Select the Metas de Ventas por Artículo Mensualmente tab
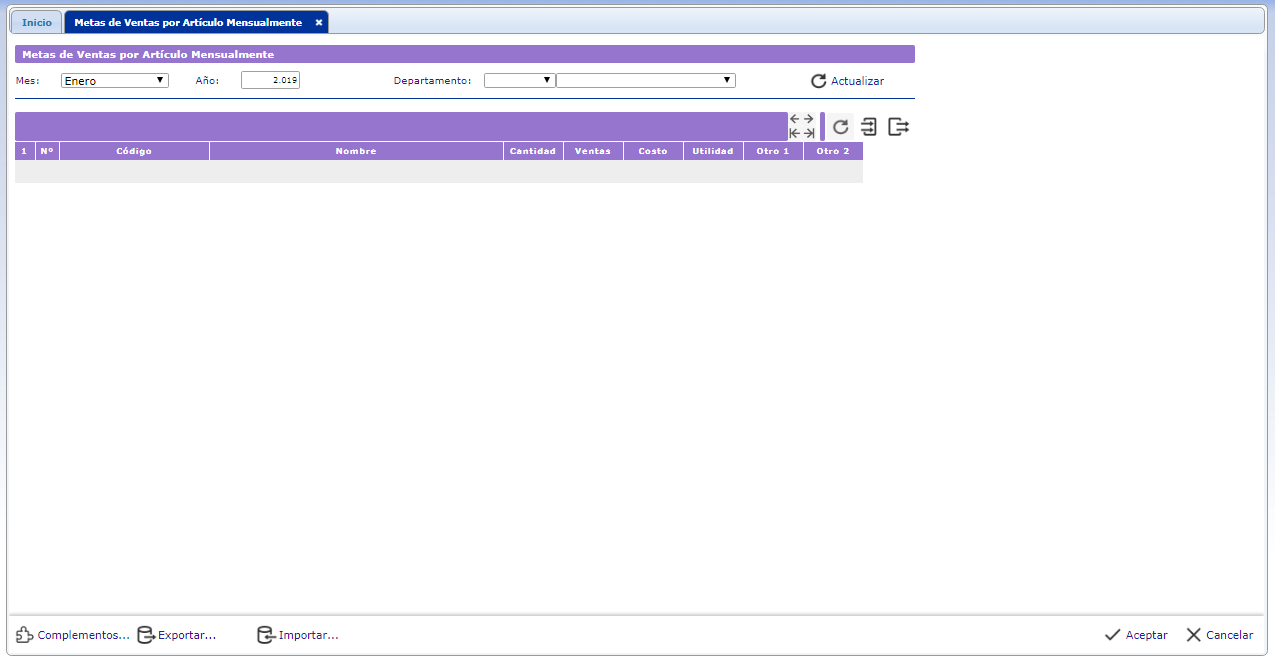The image size is (1275, 663). coord(188,22)
